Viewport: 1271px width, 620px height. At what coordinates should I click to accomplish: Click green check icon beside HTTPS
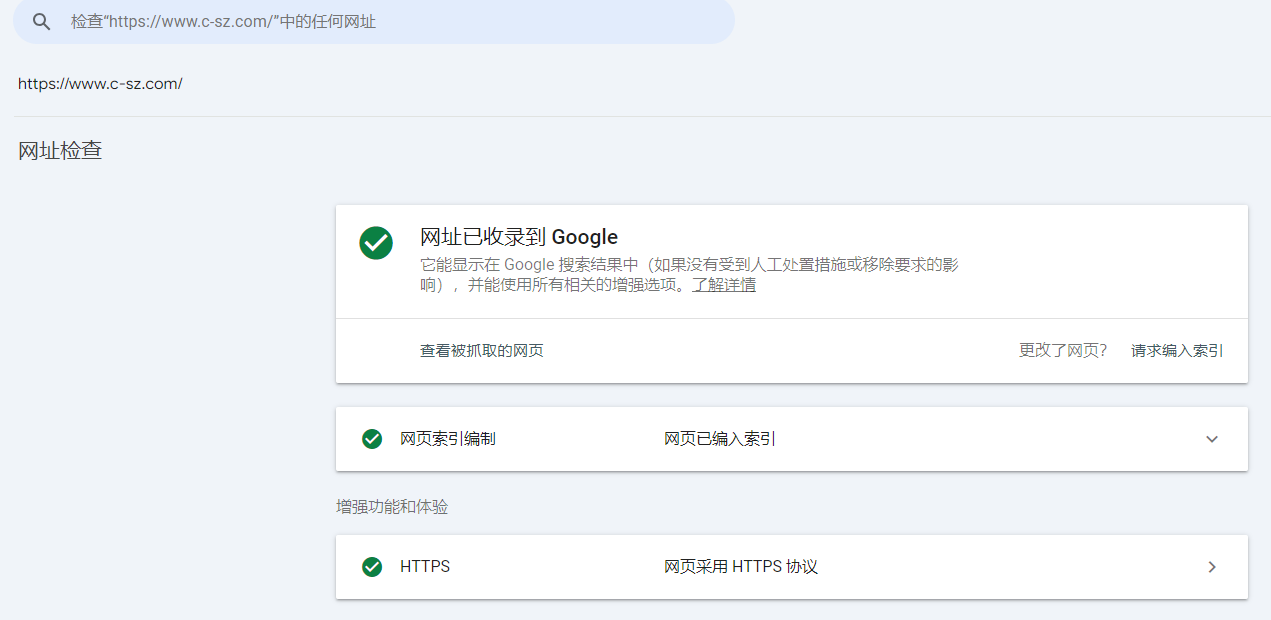point(372,567)
